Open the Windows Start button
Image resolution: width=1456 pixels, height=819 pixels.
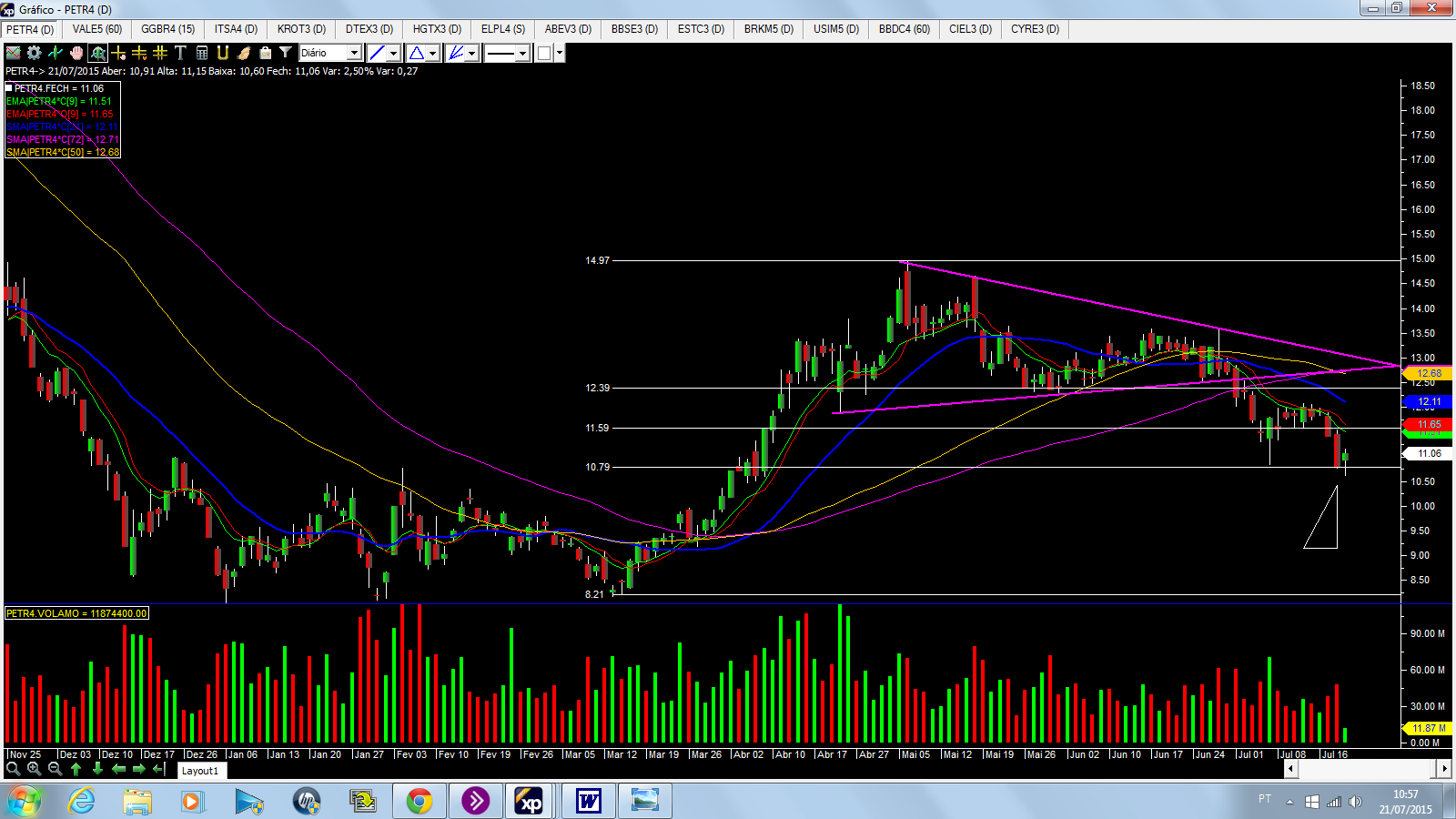coord(25,801)
